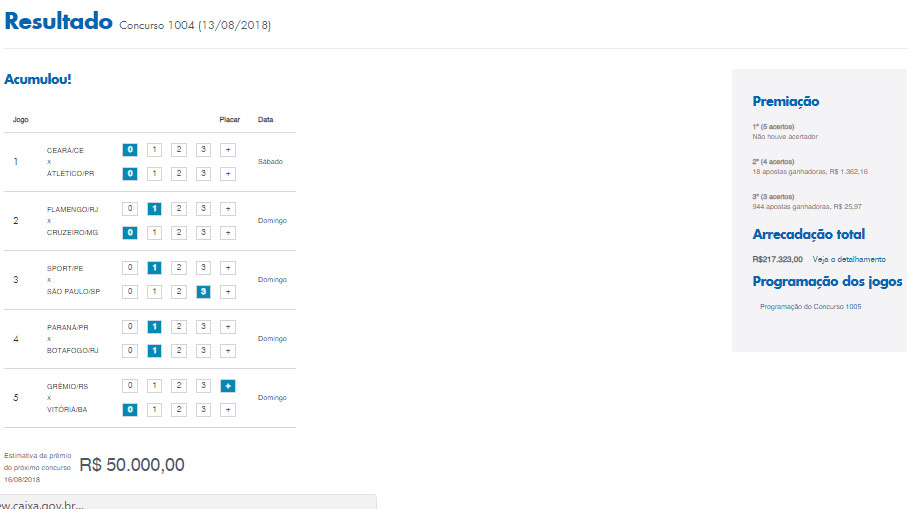Select the plus box for Cruzeiro/MG
This screenshot has width=907, height=509.
(x=228, y=233)
